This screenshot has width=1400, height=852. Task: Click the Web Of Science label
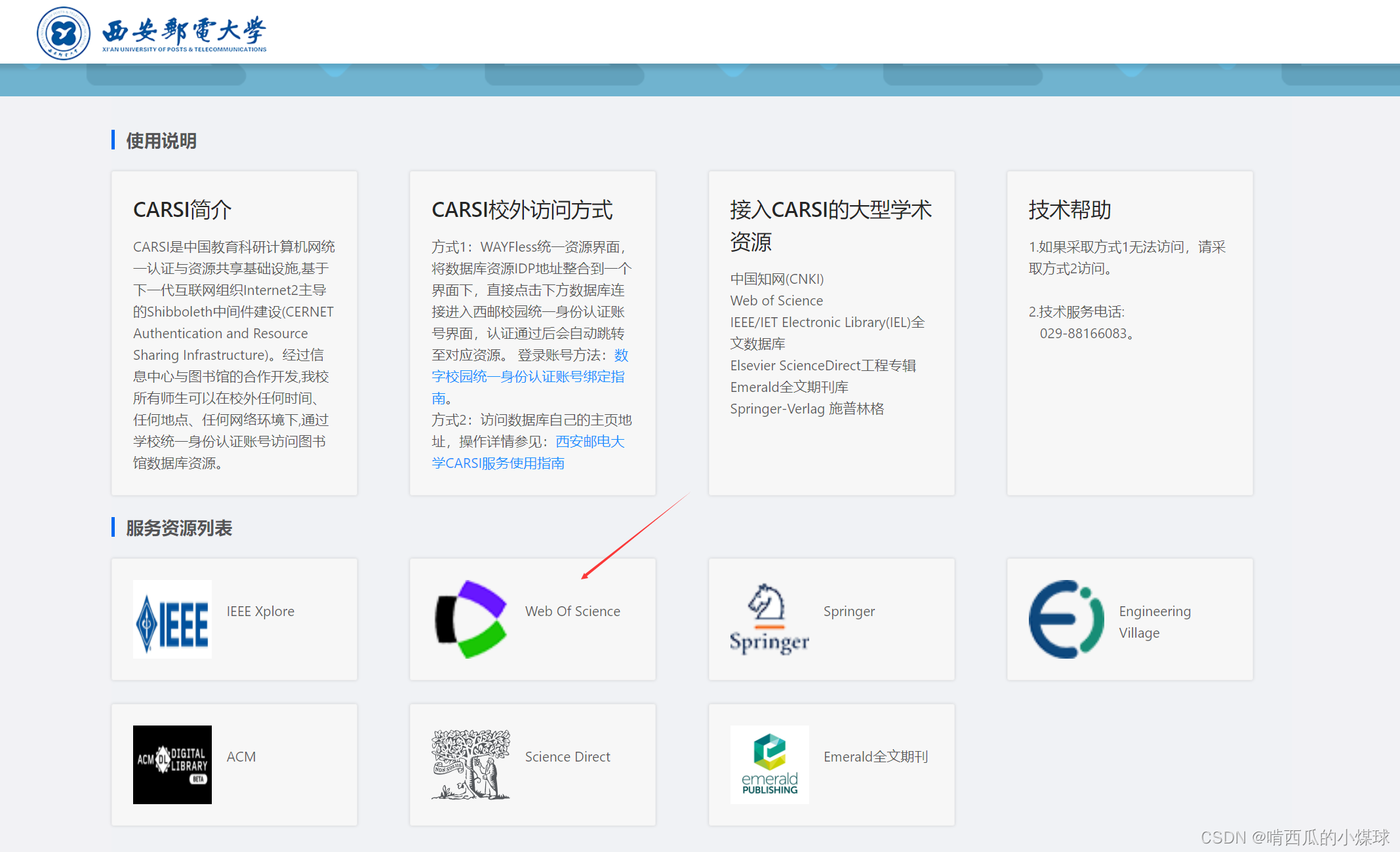point(572,611)
